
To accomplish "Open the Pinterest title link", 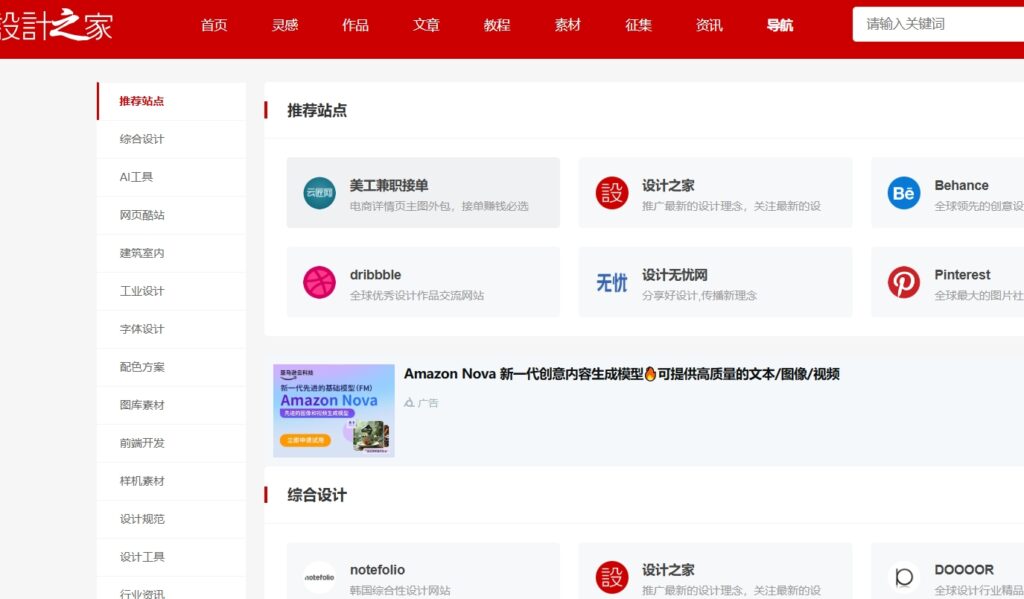I will tap(962, 275).
